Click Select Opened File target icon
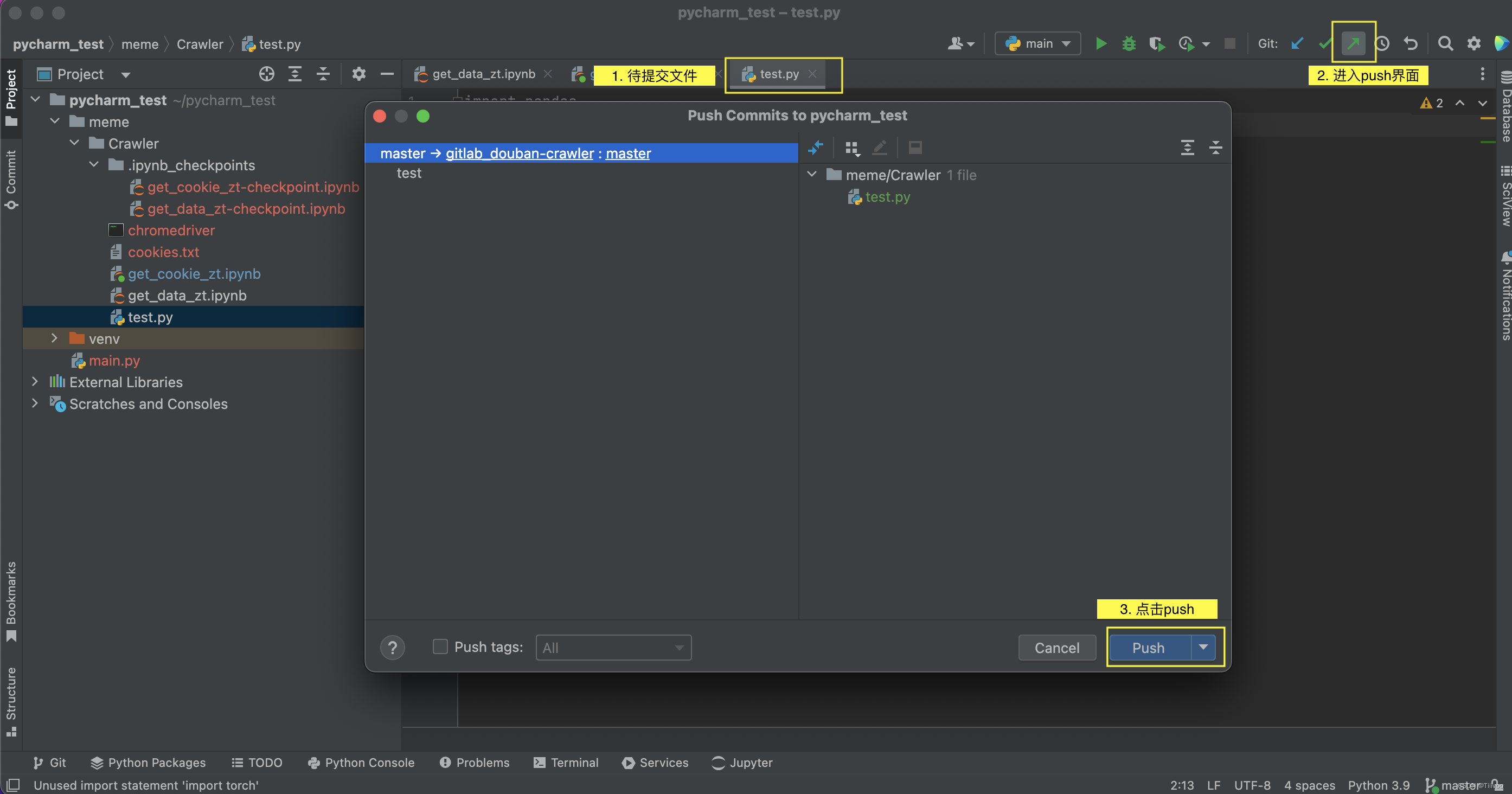 pyautogui.click(x=266, y=74)
